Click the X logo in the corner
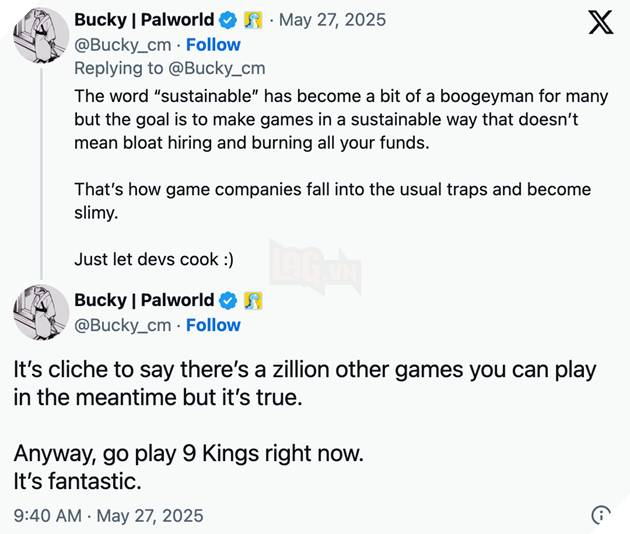Viewport: 630px width, 534px height. [x=600, y=23]
